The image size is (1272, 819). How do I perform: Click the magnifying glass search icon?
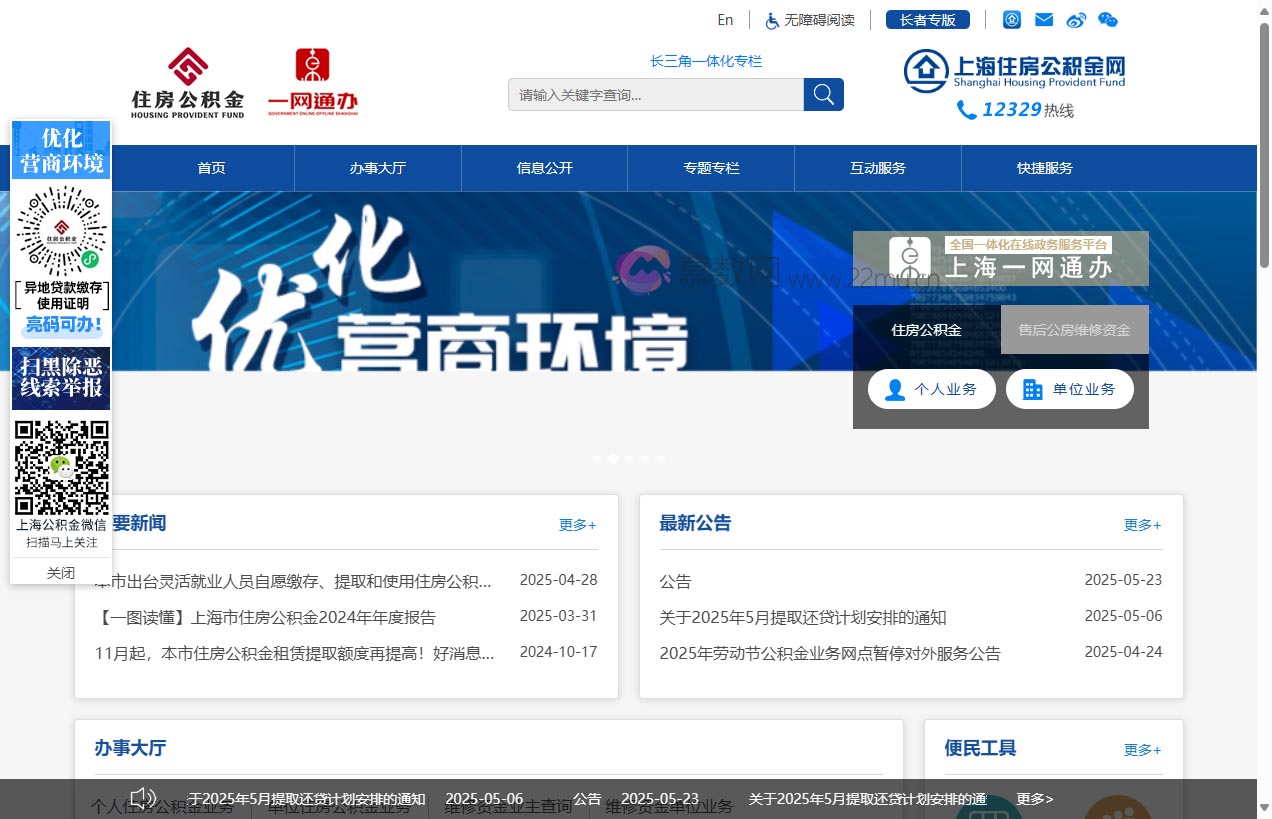tap(823, 94)
